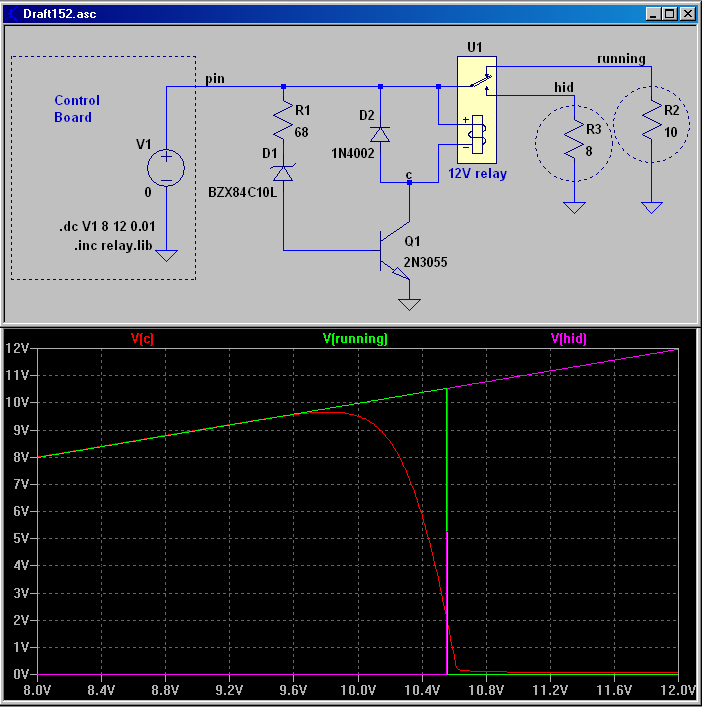Screen dimensions: 702x707
Task: Click the 0V label on vertical axis
Action: pos(21,675)
